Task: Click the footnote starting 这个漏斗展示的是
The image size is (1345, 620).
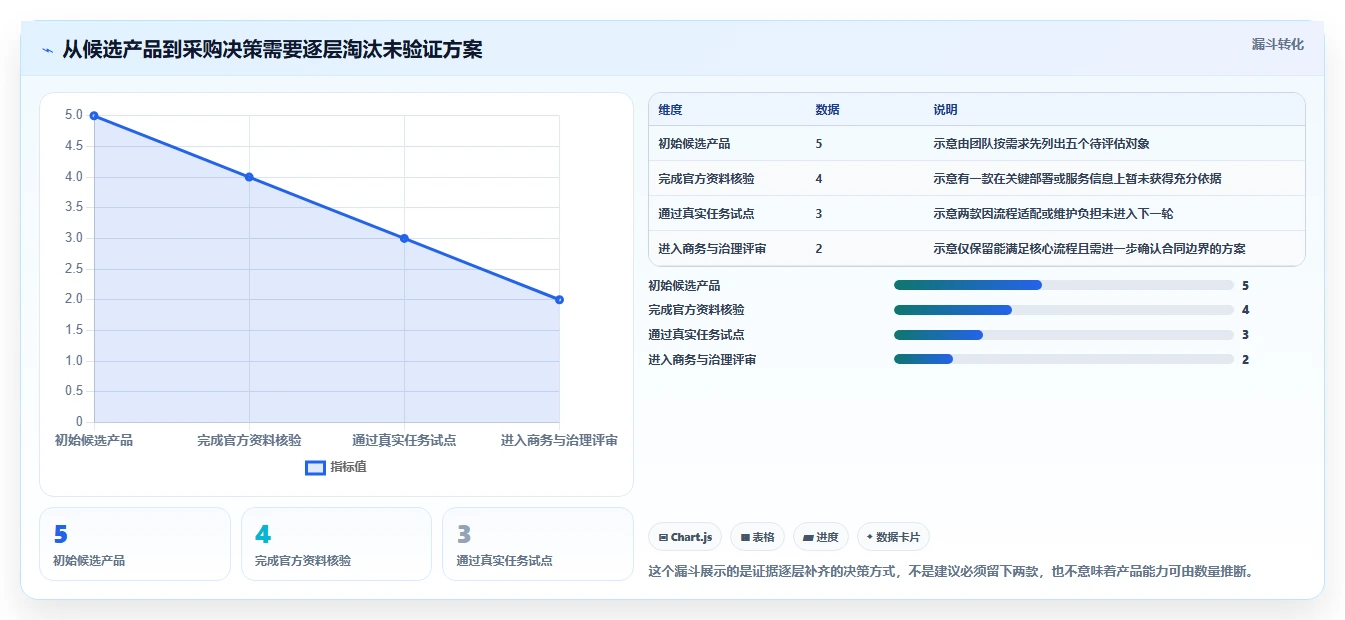Action: pos(951,572)
